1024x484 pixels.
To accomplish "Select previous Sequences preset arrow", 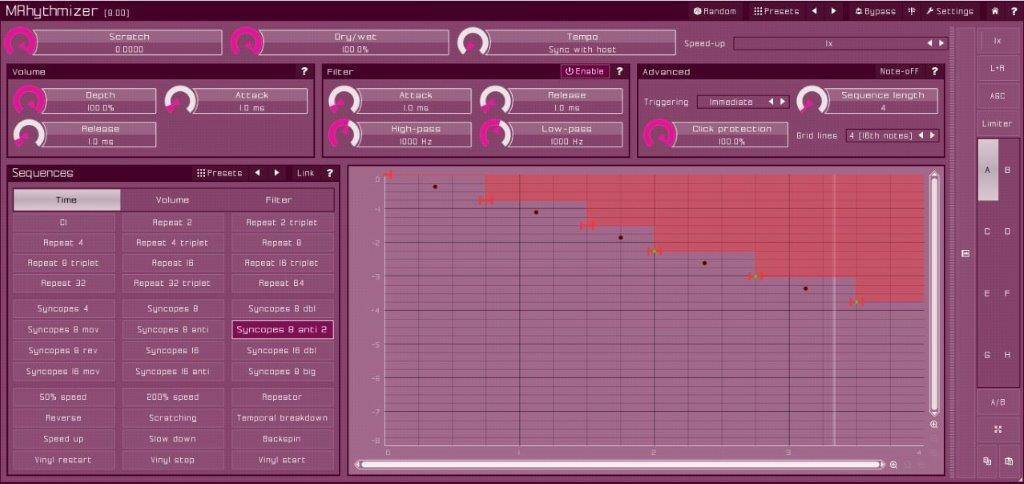I will 257,173.
